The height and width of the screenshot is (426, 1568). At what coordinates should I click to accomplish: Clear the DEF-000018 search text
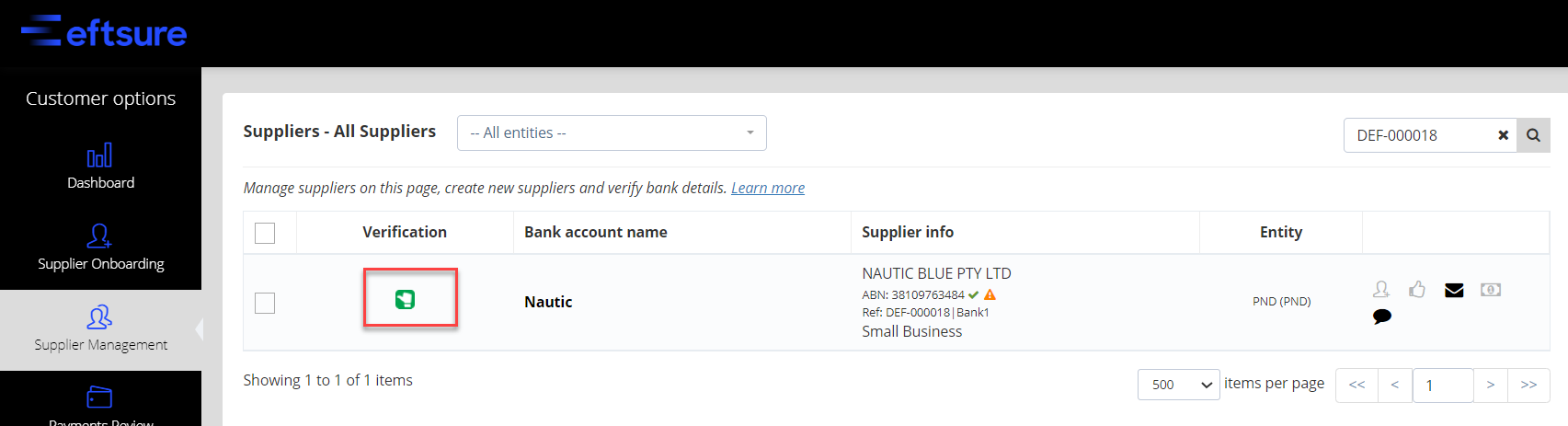1503,135
